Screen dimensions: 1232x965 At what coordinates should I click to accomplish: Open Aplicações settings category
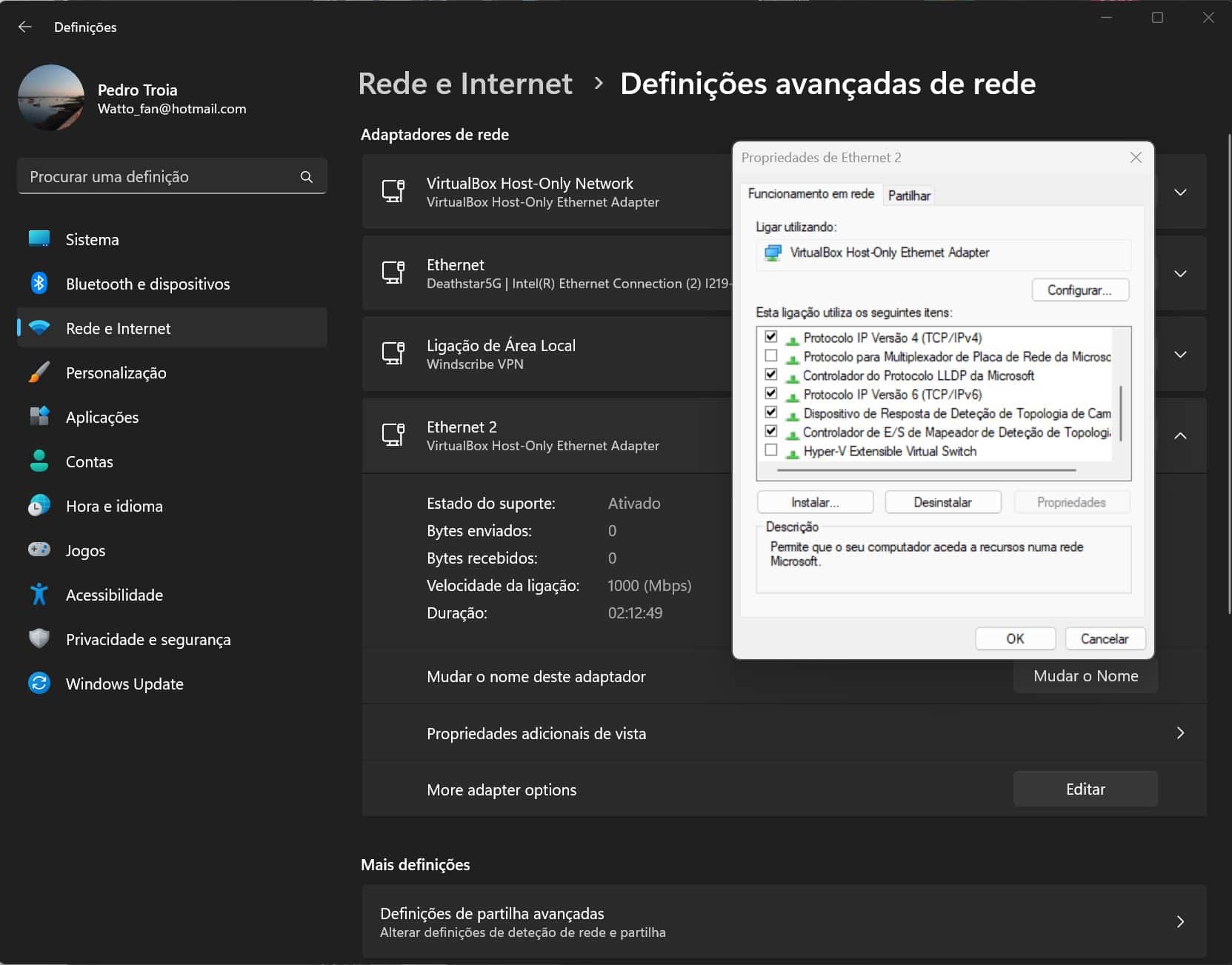172,417
